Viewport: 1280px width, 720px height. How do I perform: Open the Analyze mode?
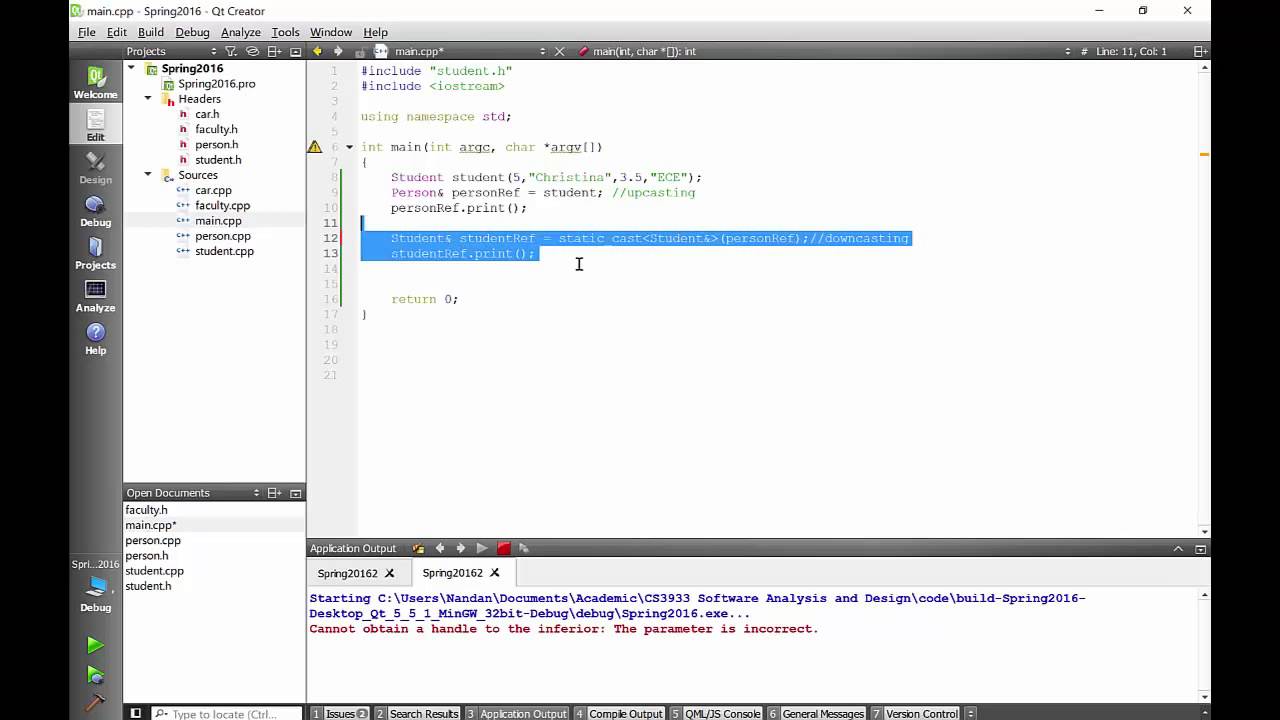[95, 296]
